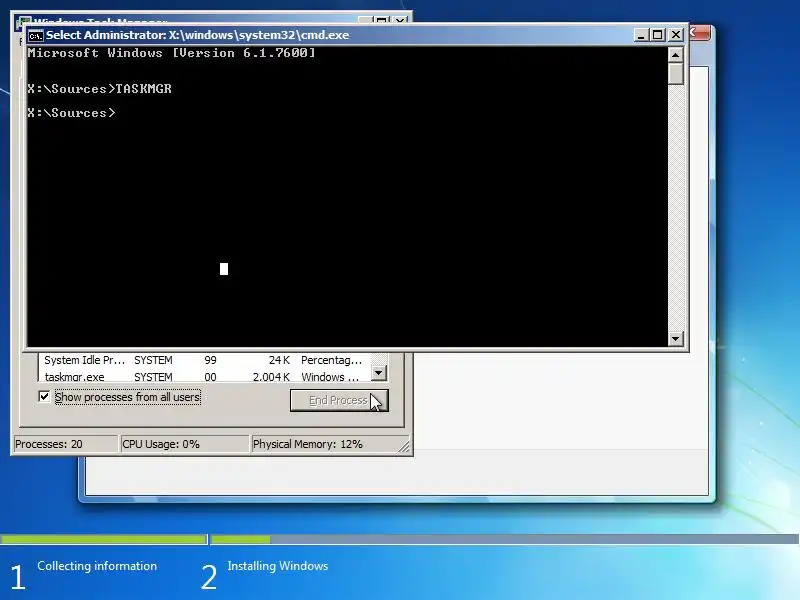Click the Task Manager process list down arrow
Screen dimensions: 800x600
pyautogui.click(x=378, y=373)
